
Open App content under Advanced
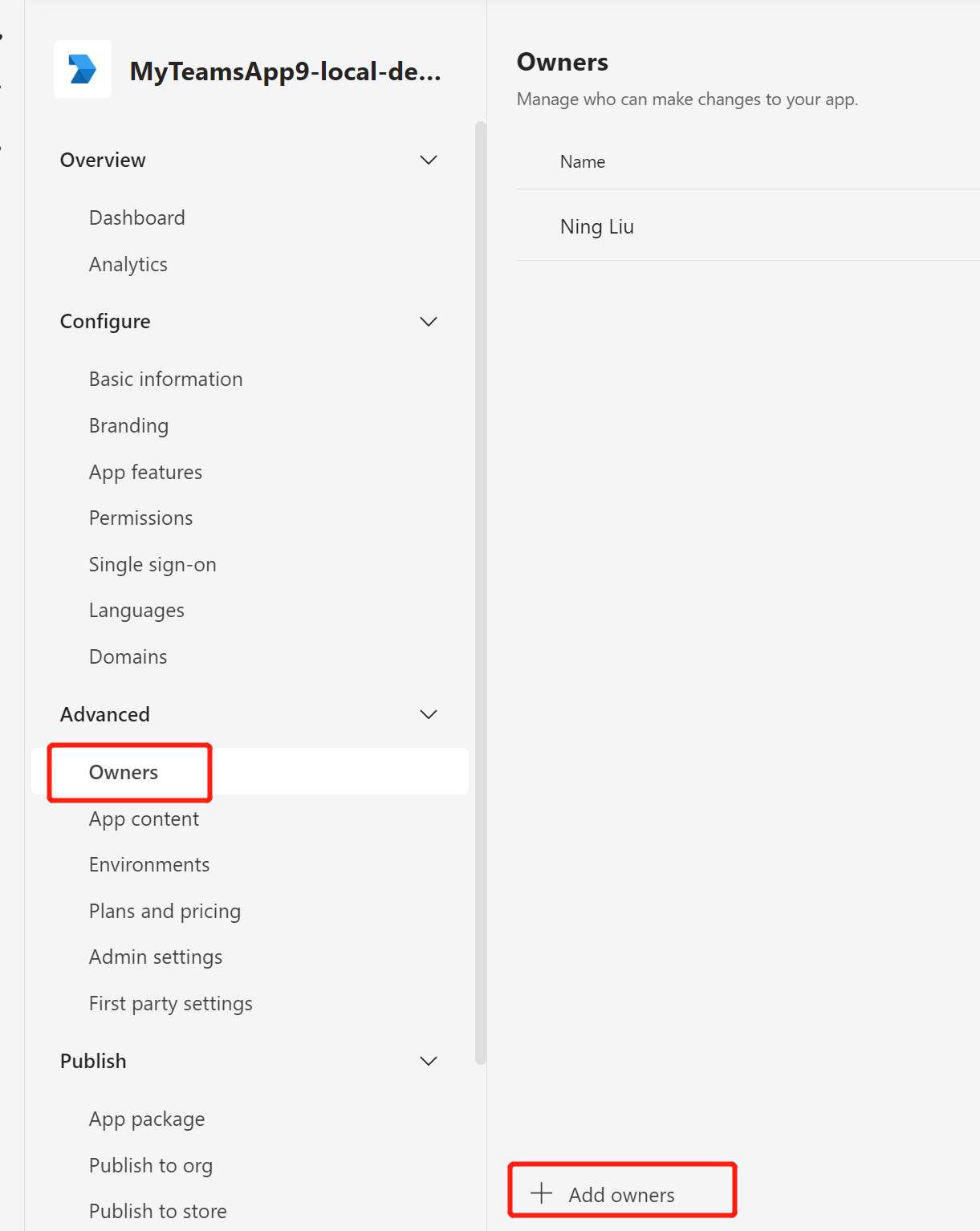click(144, 819)
